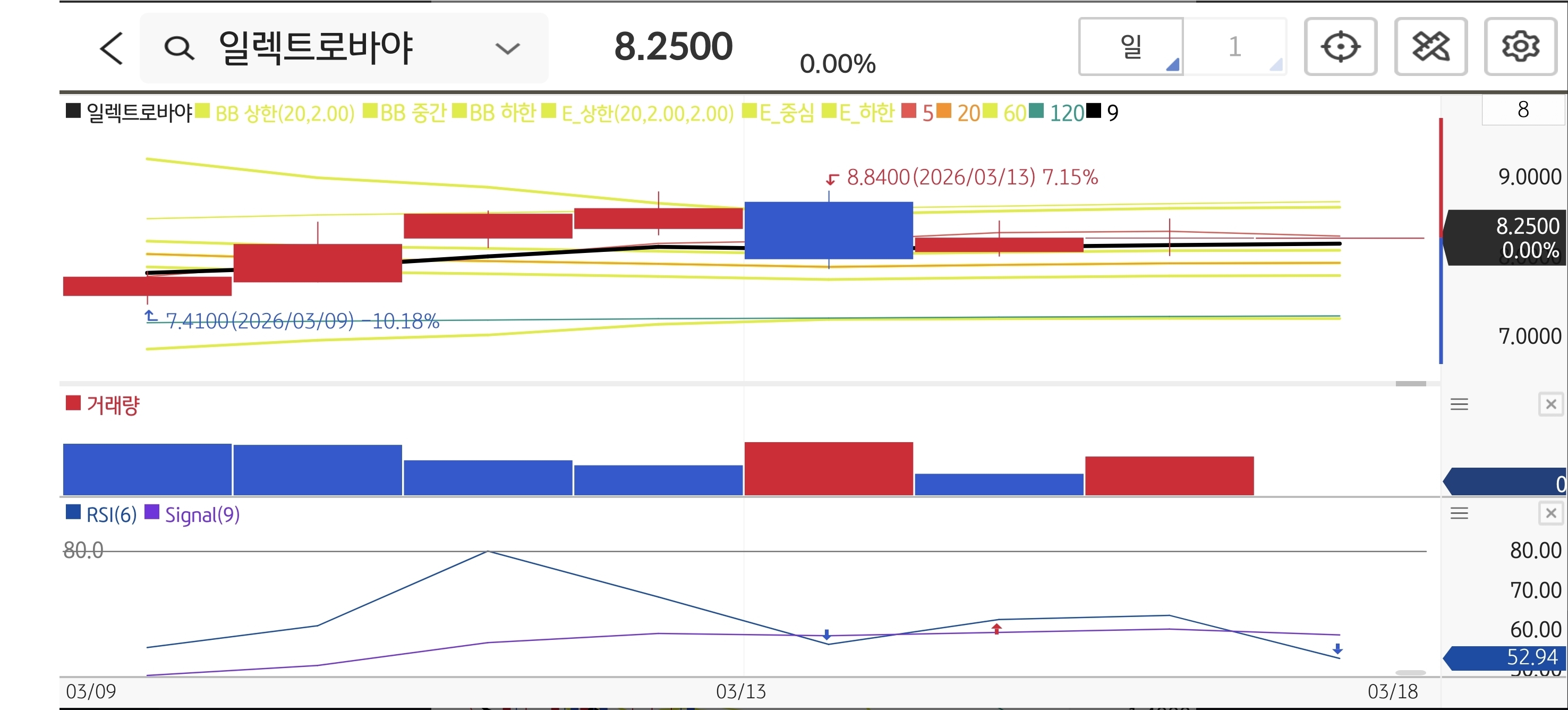Click the blue 03/13 candlestick

point(829,231)
